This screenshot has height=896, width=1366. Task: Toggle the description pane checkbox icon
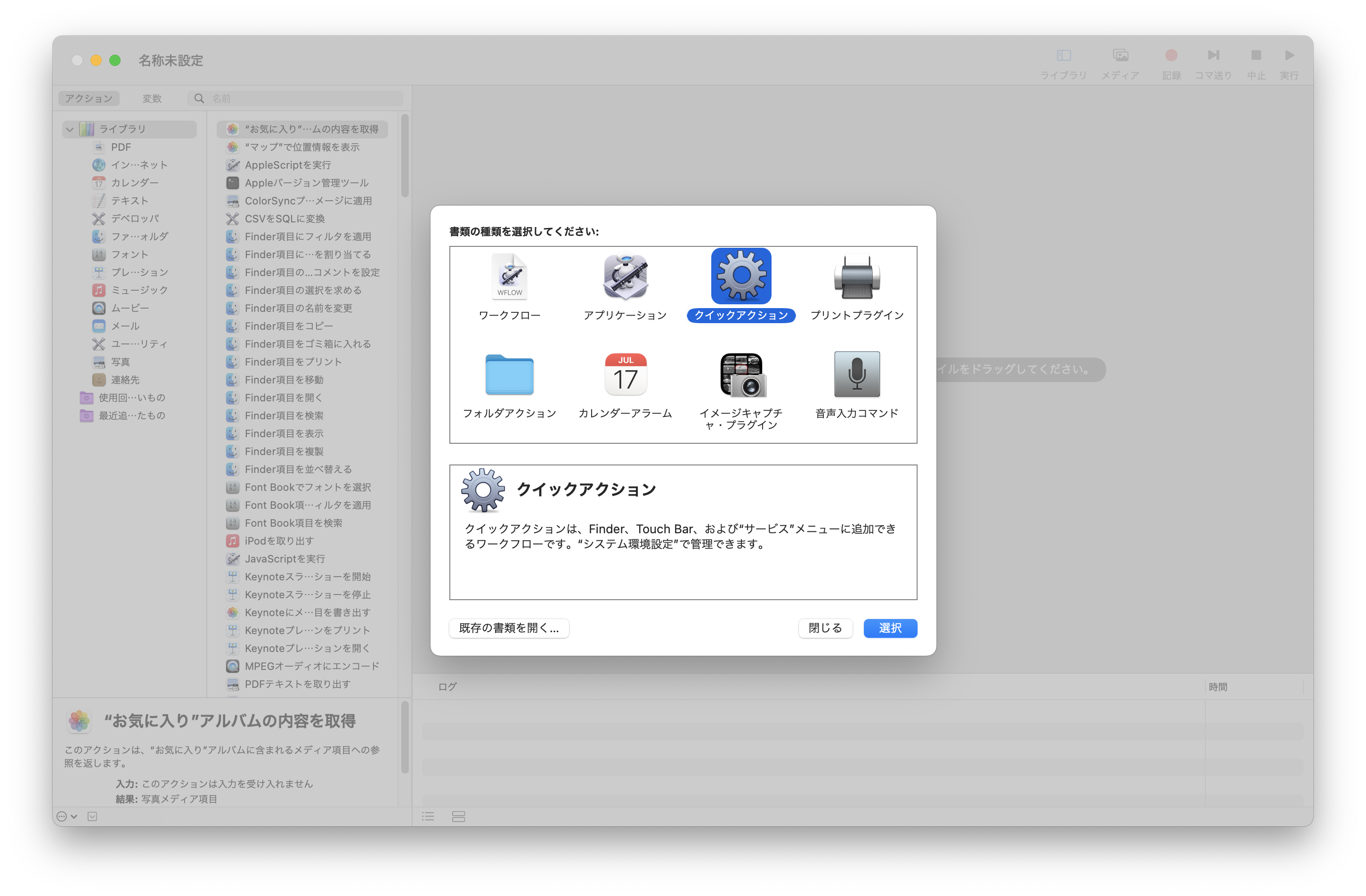click(x=92, y=816)
